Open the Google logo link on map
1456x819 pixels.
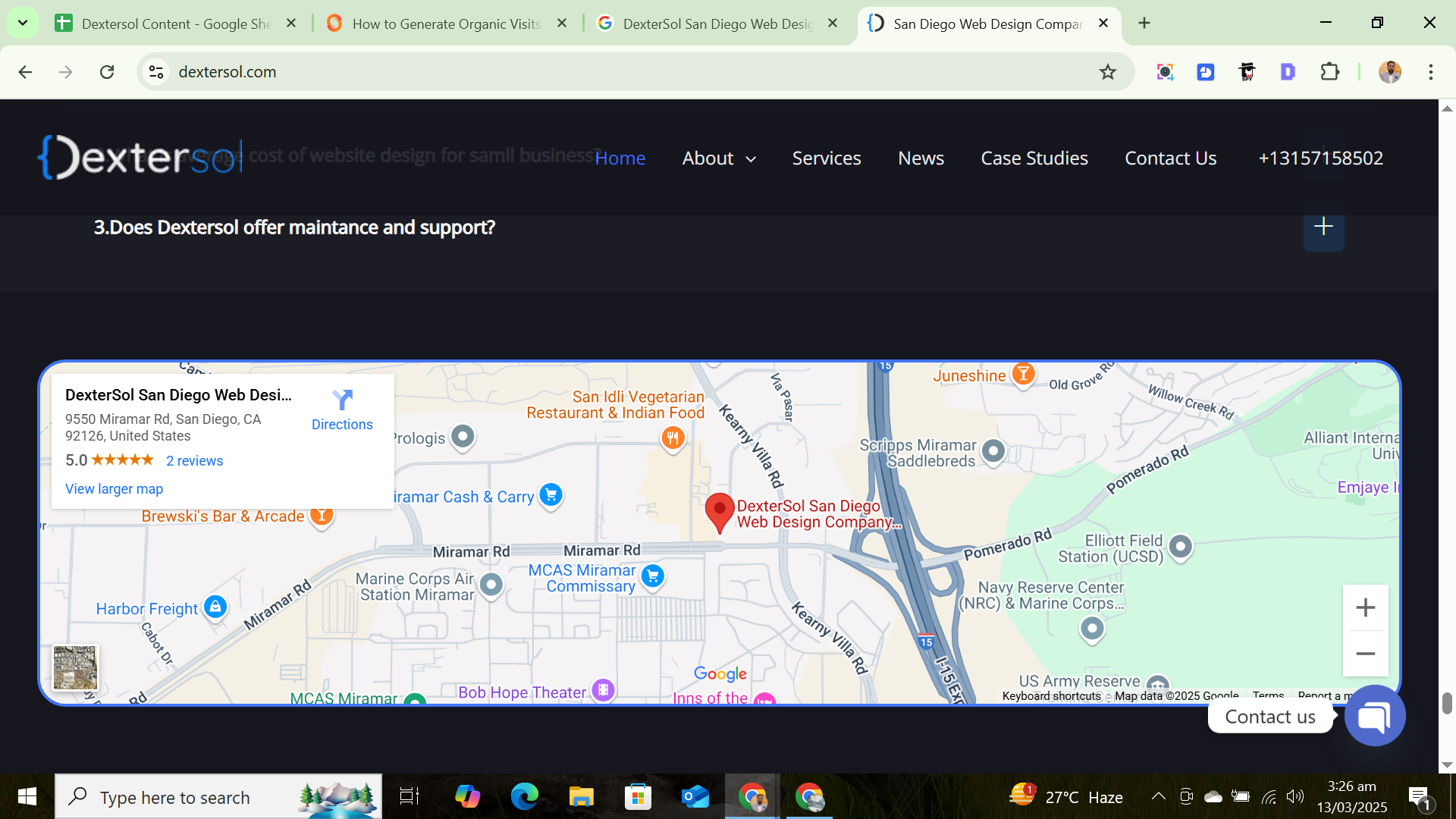[720, 673]
